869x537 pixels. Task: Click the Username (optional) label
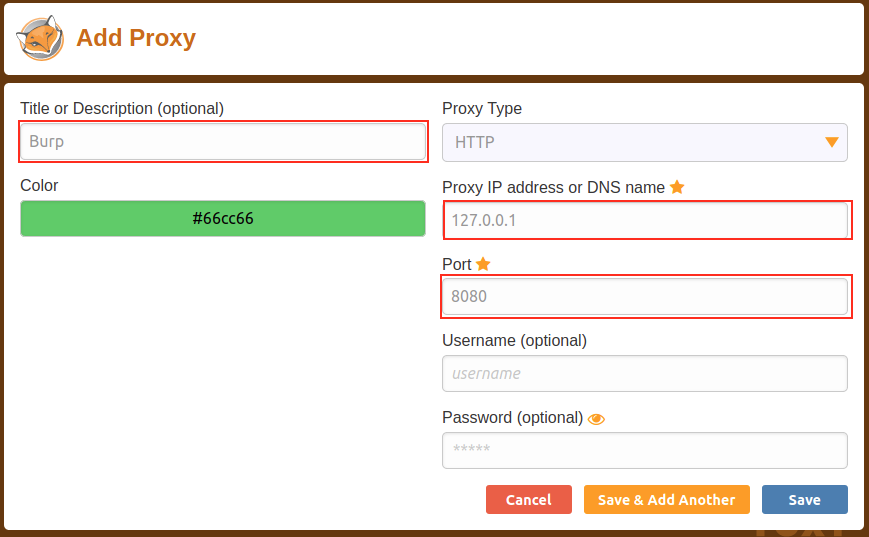[x=514, y=340]
